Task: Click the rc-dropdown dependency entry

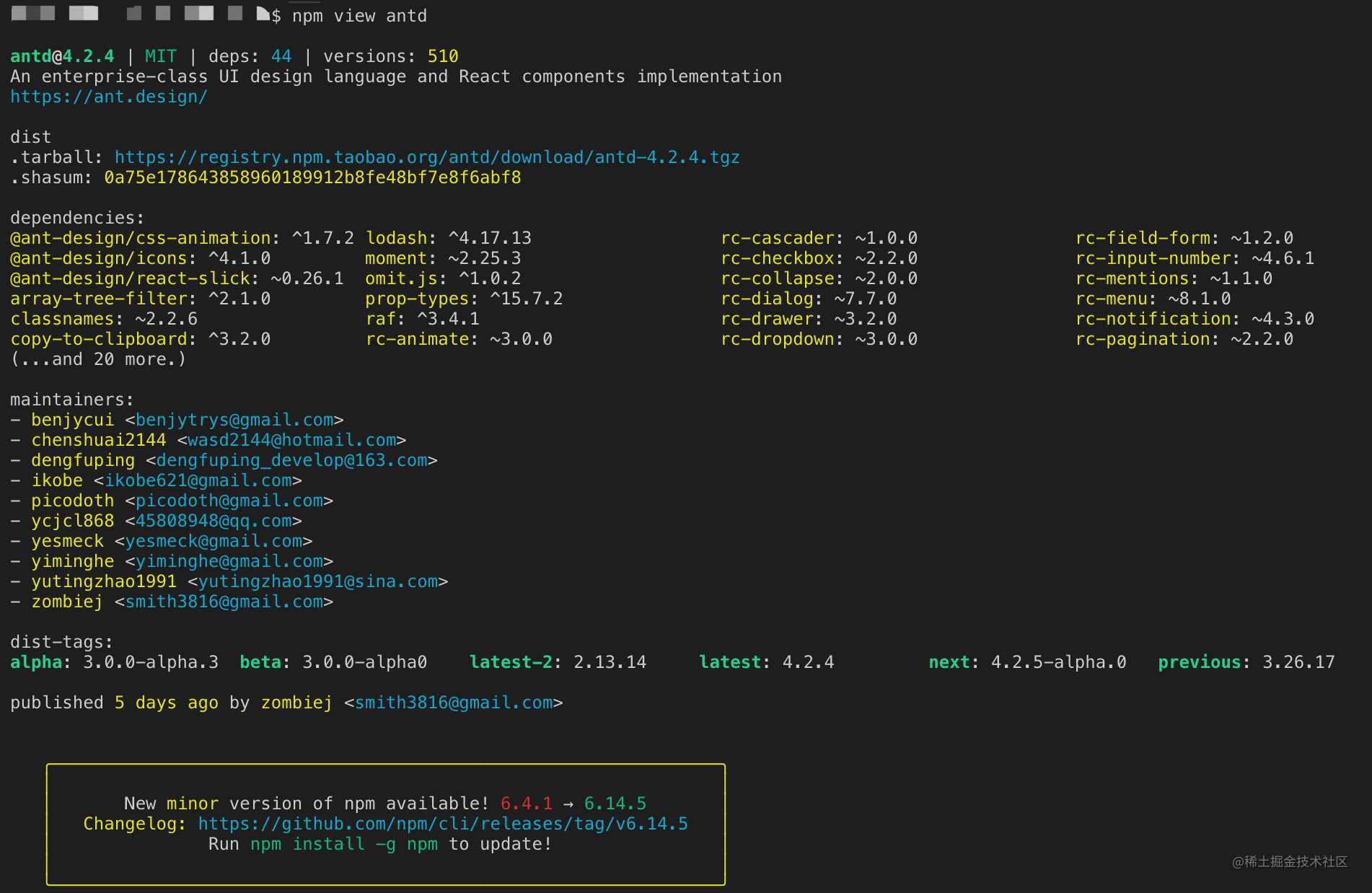Action: pyautogui.click(x=819, y=339)
